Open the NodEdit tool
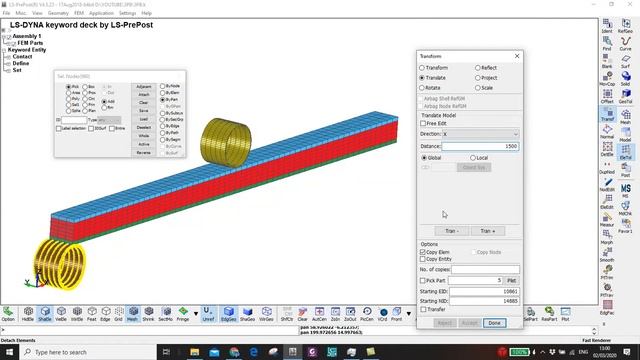 [x=607, y=184]
